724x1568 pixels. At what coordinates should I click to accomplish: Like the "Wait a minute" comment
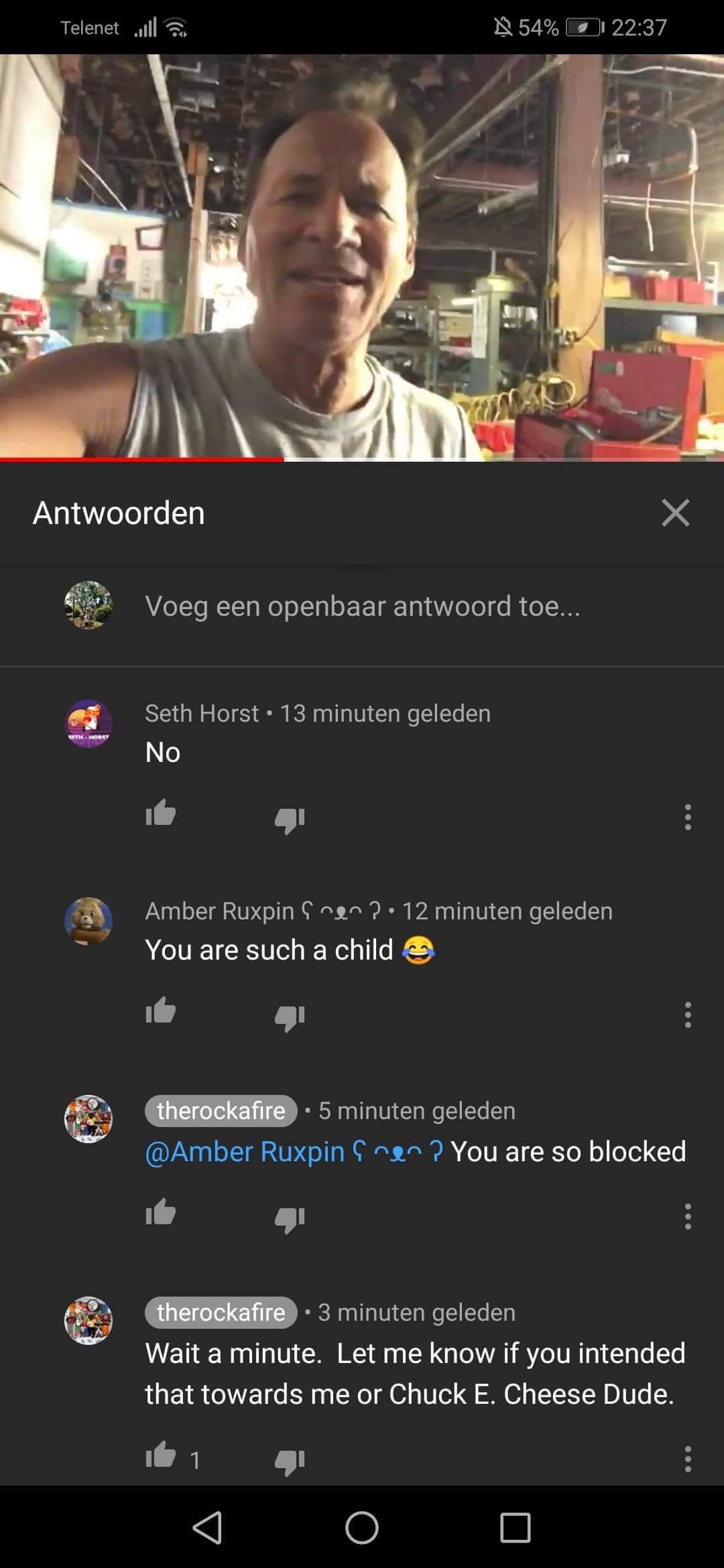161,1454
